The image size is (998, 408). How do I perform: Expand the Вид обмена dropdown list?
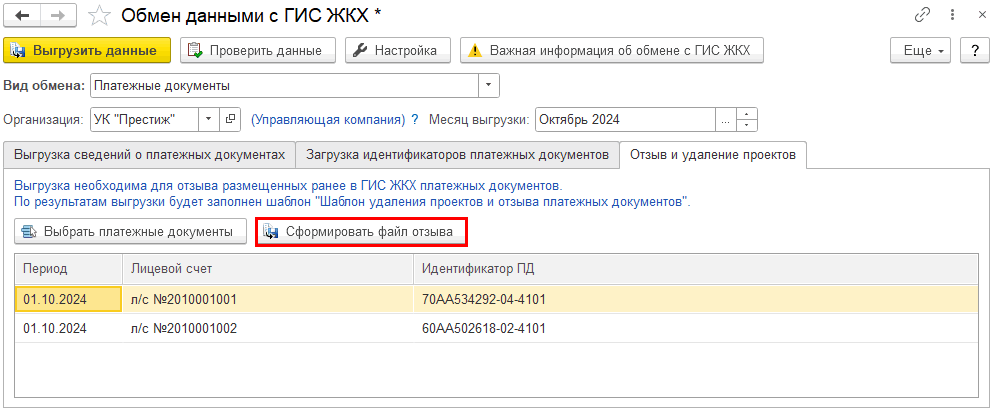click(x=488, y=85)
